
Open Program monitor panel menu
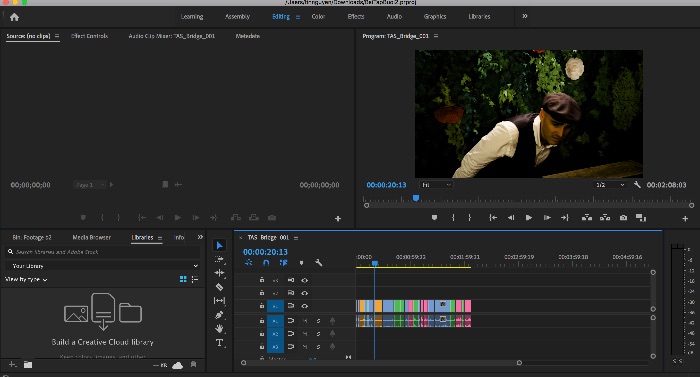(436, 36)
